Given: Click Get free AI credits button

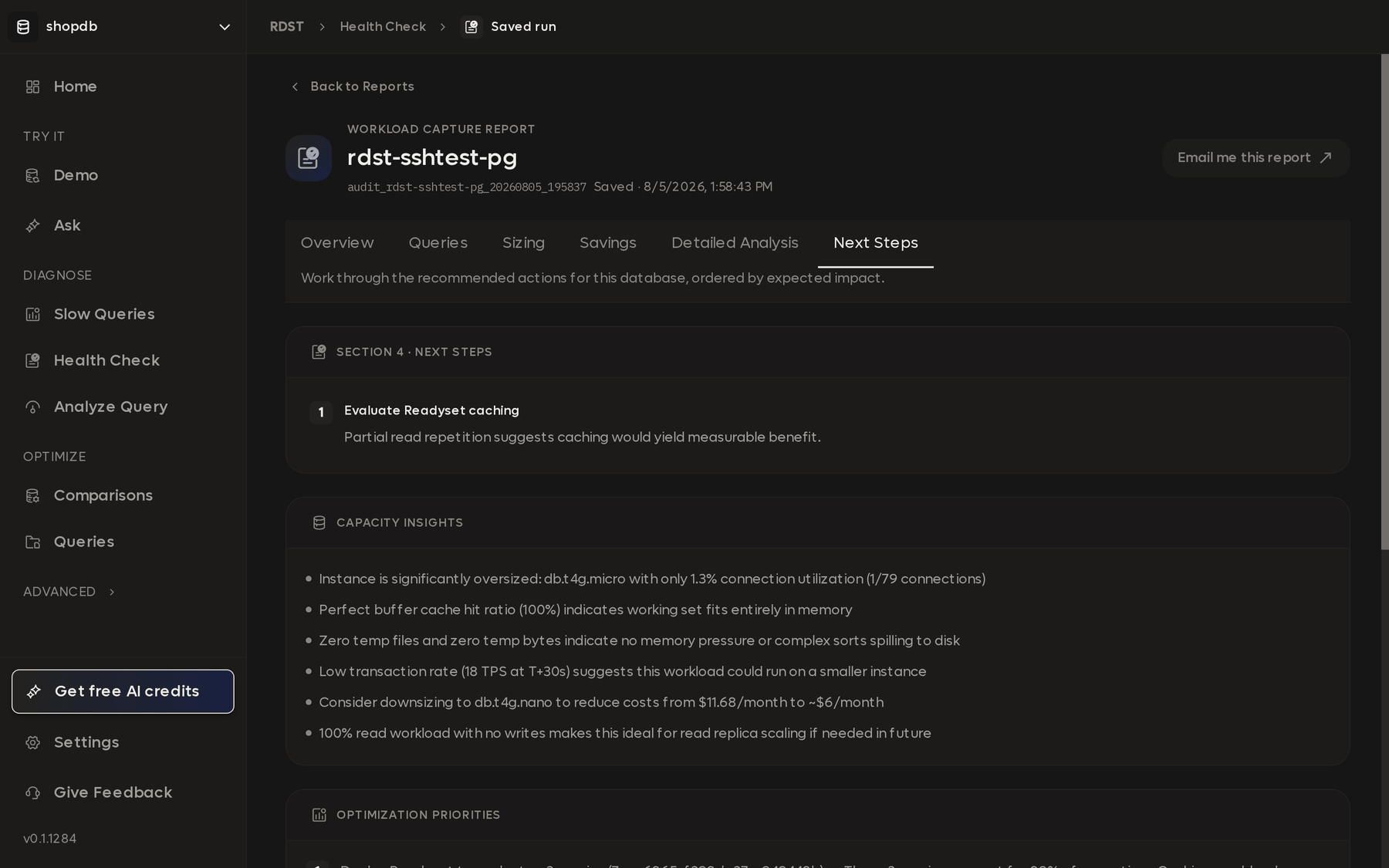Looking at the screenshot, I should tap(123, 691).
